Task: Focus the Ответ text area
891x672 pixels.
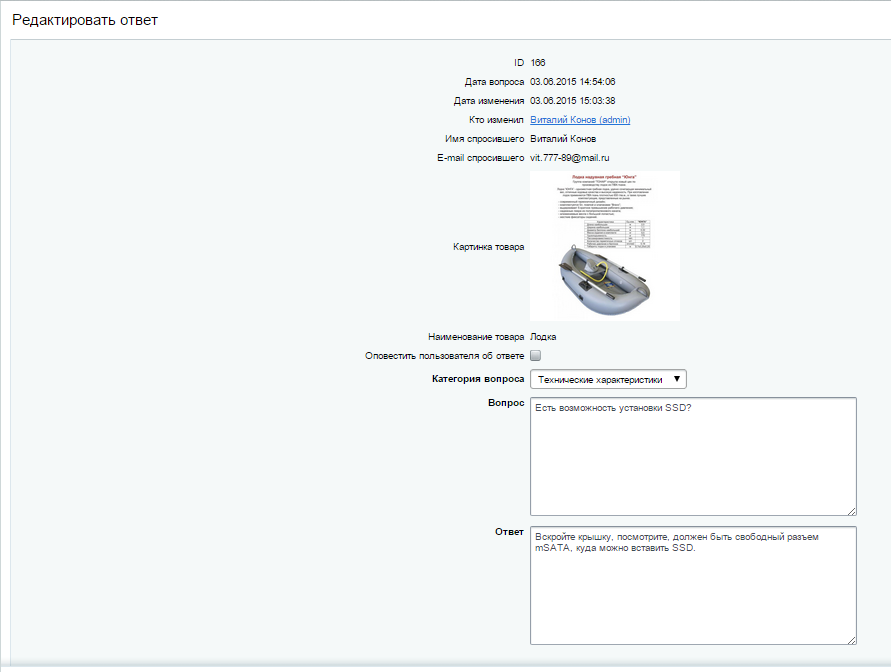Action: pos(692,585)
